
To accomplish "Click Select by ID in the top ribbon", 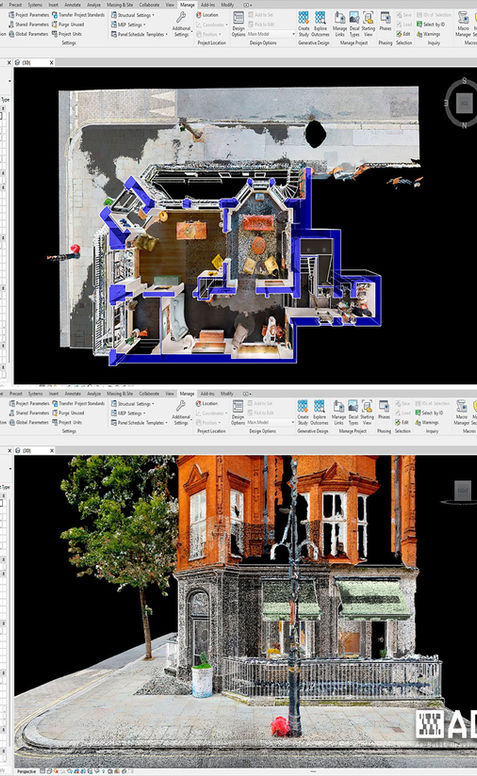I will (x=430, y=24).
